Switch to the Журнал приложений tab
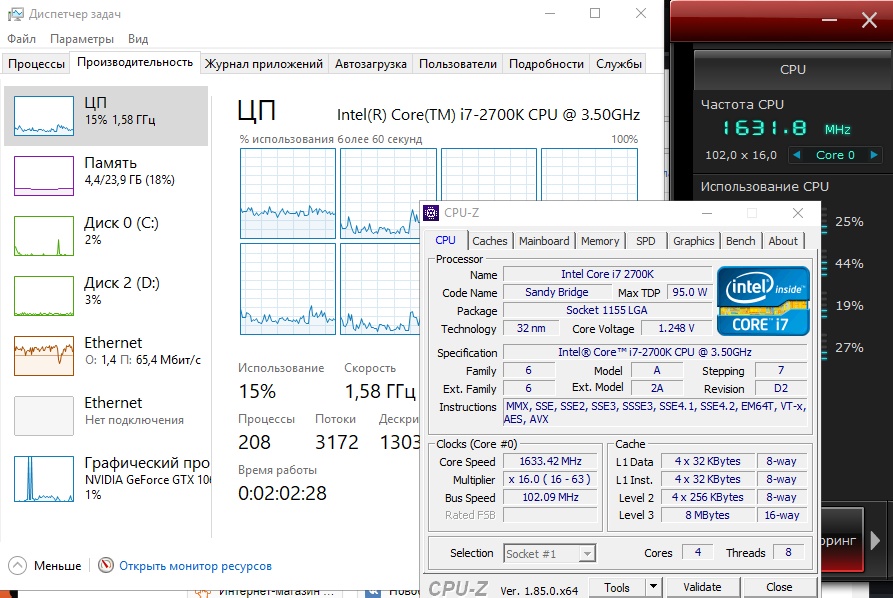The image size is (893, 598). pos(264,64)
